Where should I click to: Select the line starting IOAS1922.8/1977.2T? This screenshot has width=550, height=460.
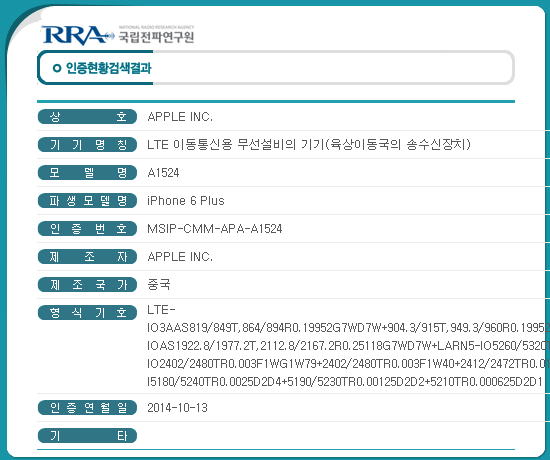click(349, 346)
